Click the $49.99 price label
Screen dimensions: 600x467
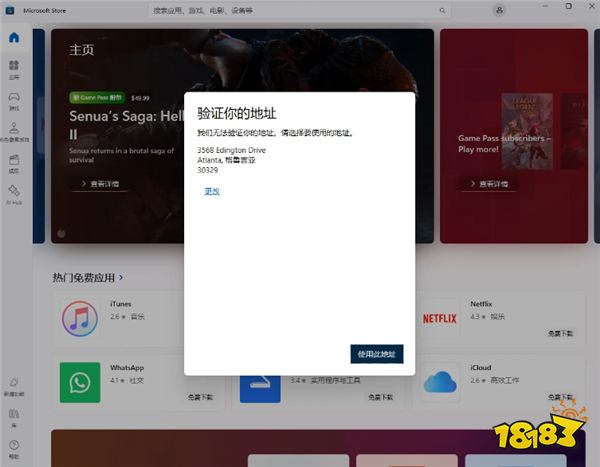coord(140,98)
